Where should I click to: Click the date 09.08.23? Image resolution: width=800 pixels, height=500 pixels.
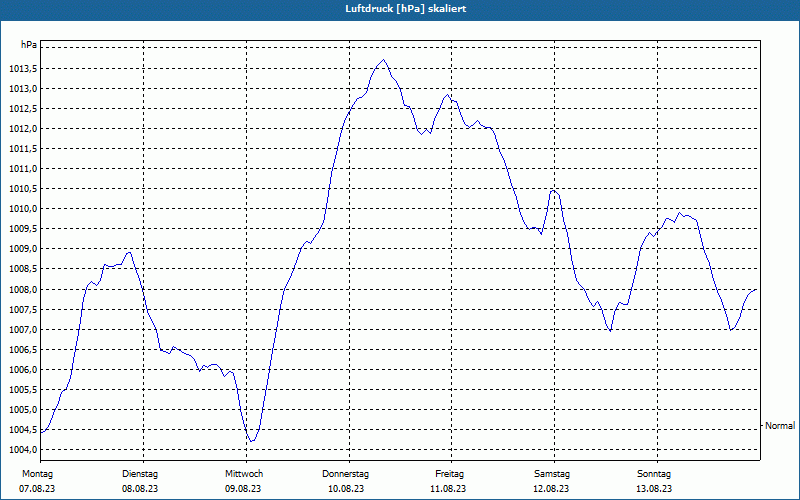point(243,489)
